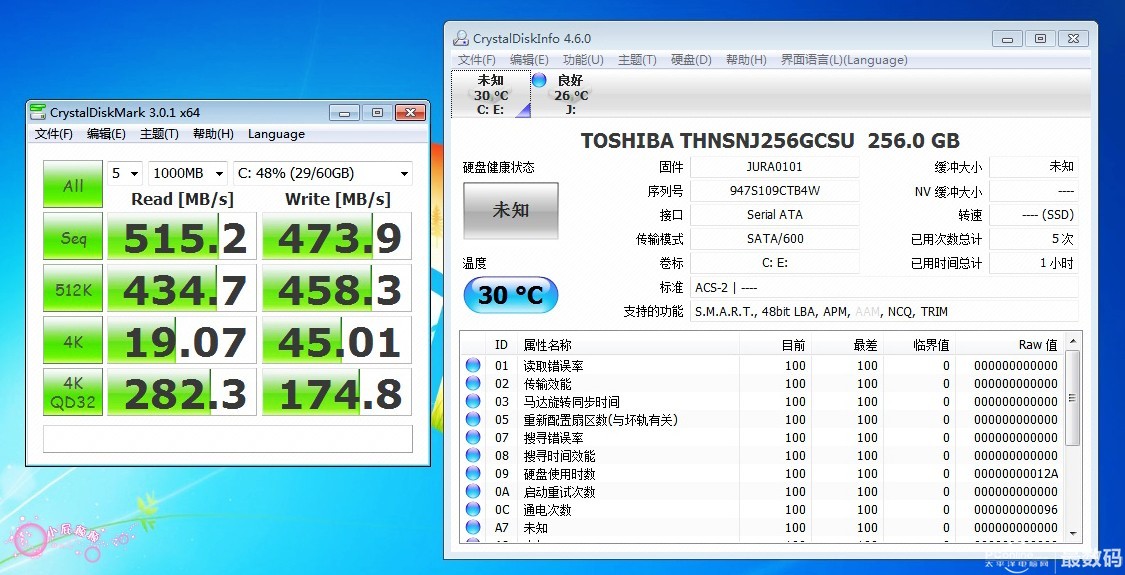Click the Raw 值 column header
Image resolution: width=1125 pixels, height=575 pixels.
pos(1009,345)
